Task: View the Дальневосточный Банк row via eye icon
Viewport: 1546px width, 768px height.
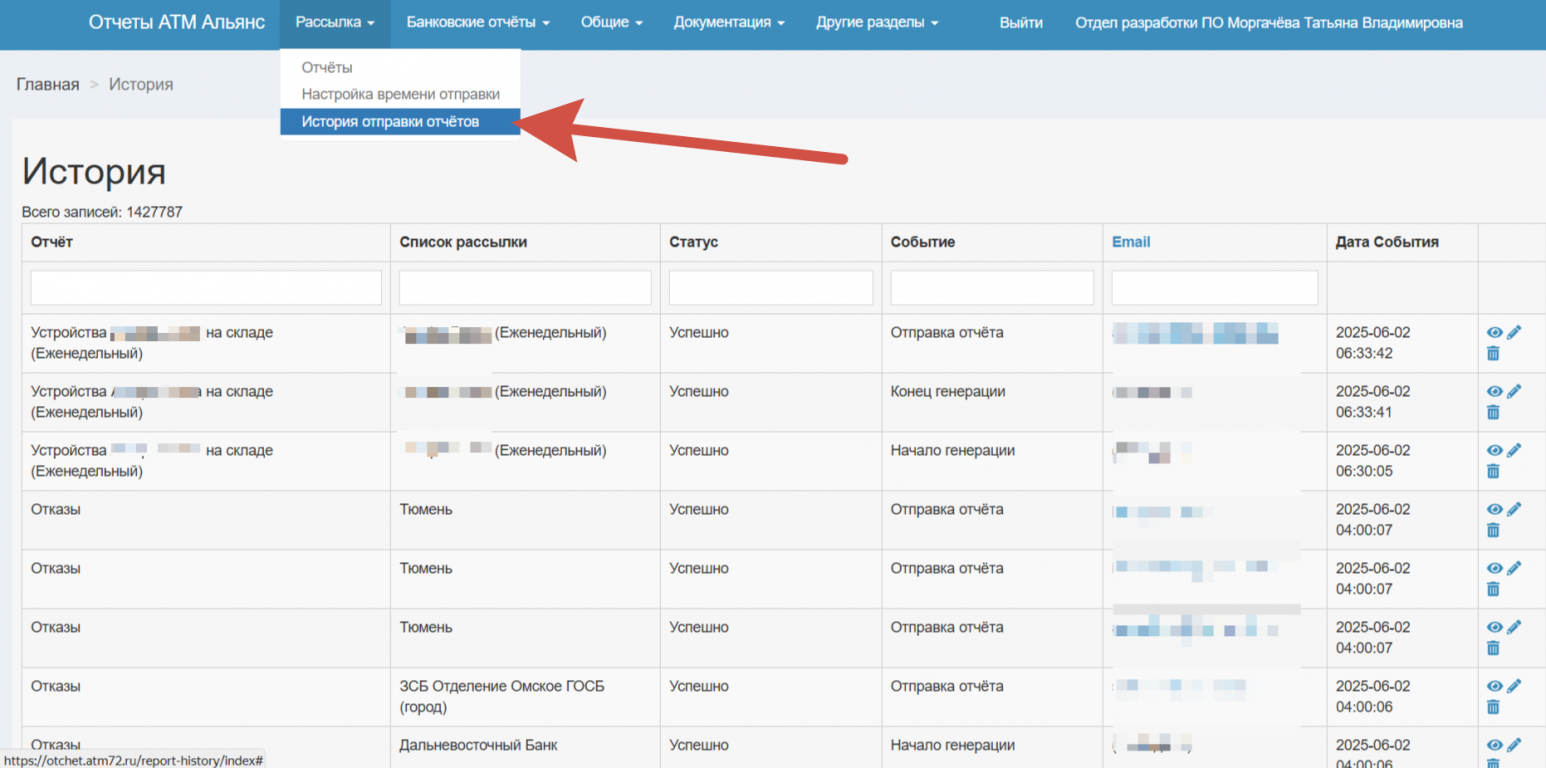Action: coord(1495,746)
